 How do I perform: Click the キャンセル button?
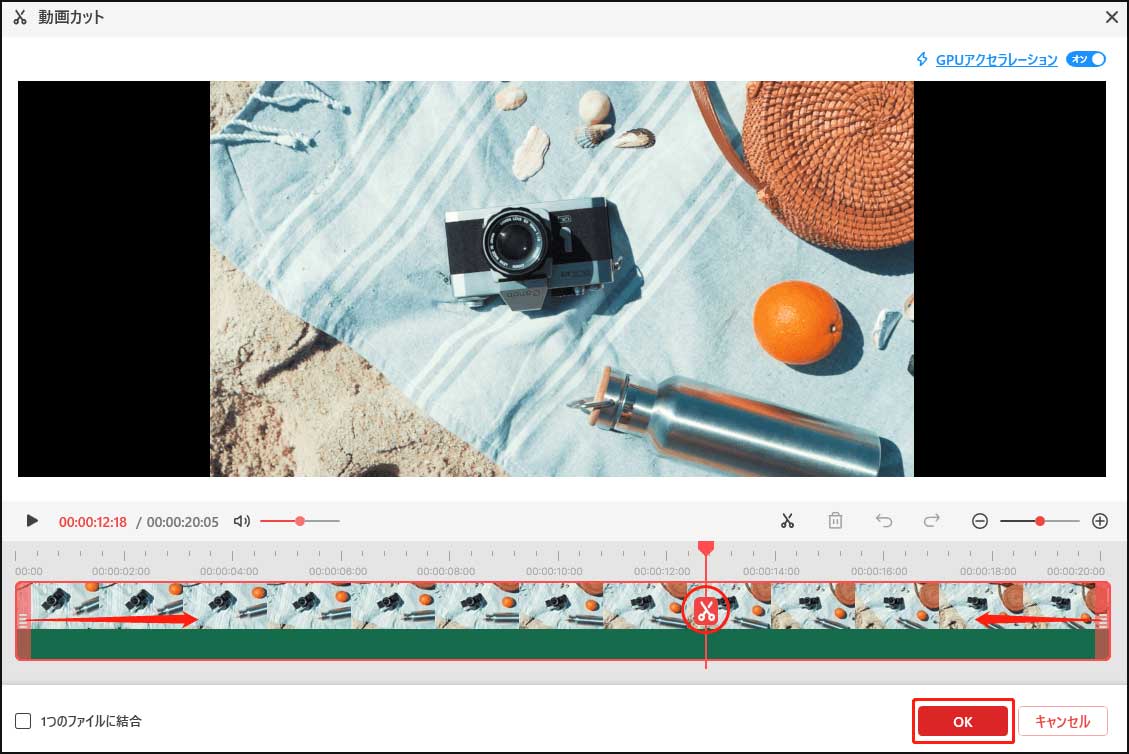[1063, 722]
